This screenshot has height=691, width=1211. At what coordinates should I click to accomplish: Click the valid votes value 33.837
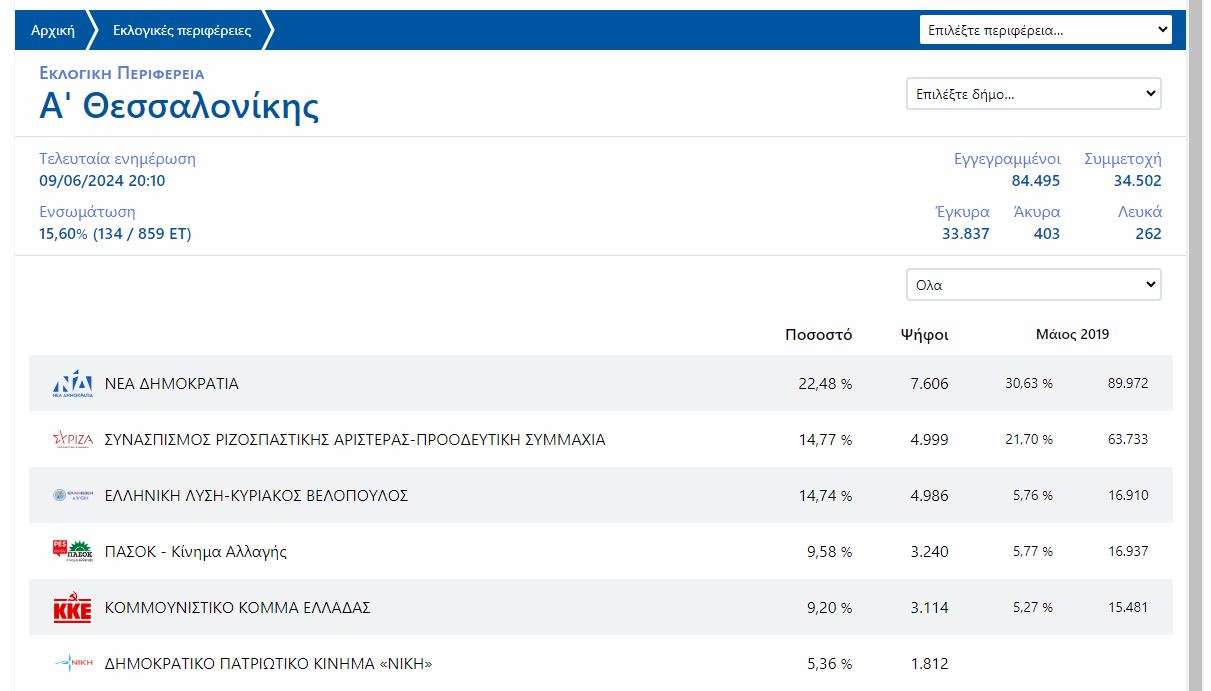click(x=966, y=234)
